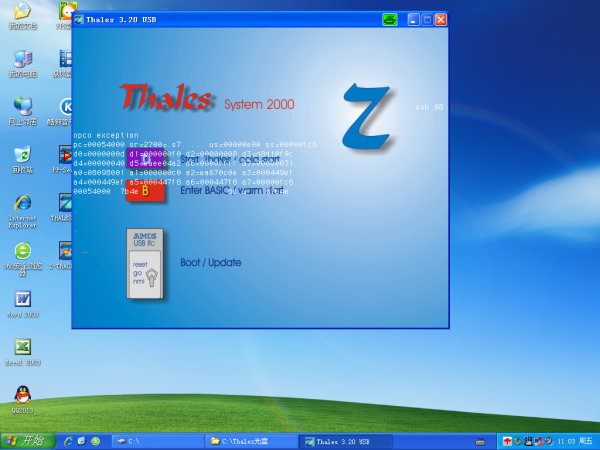Switch to the C:\ taskbar window
This screenshot has width=600, height=450.
(x=158, y=442)
